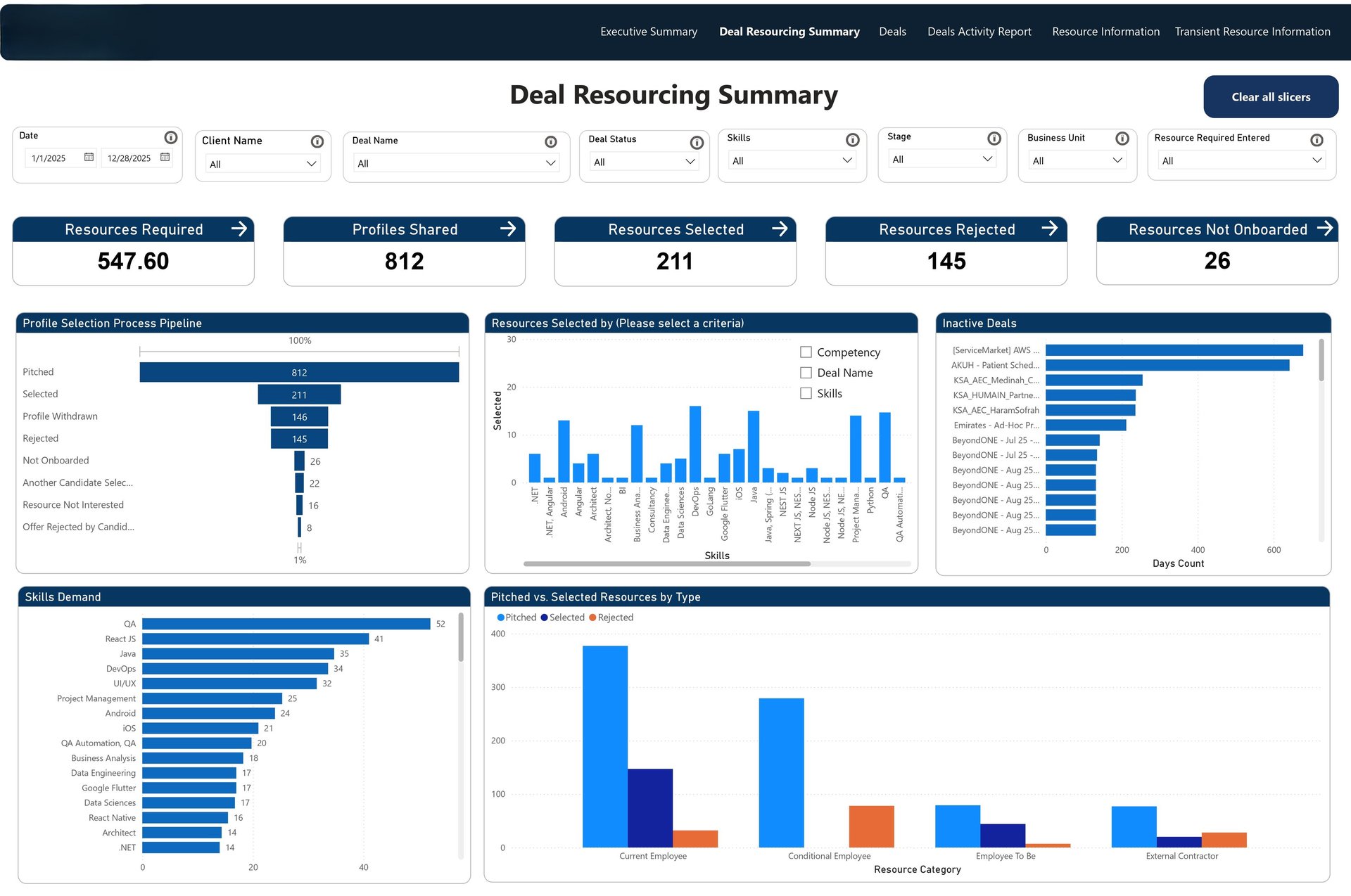Click the arrow on the Profiles Shared card
Image resolution: width=1351 pixels, height=896 pixels.
pyautogui.click(x=508, y=229)
